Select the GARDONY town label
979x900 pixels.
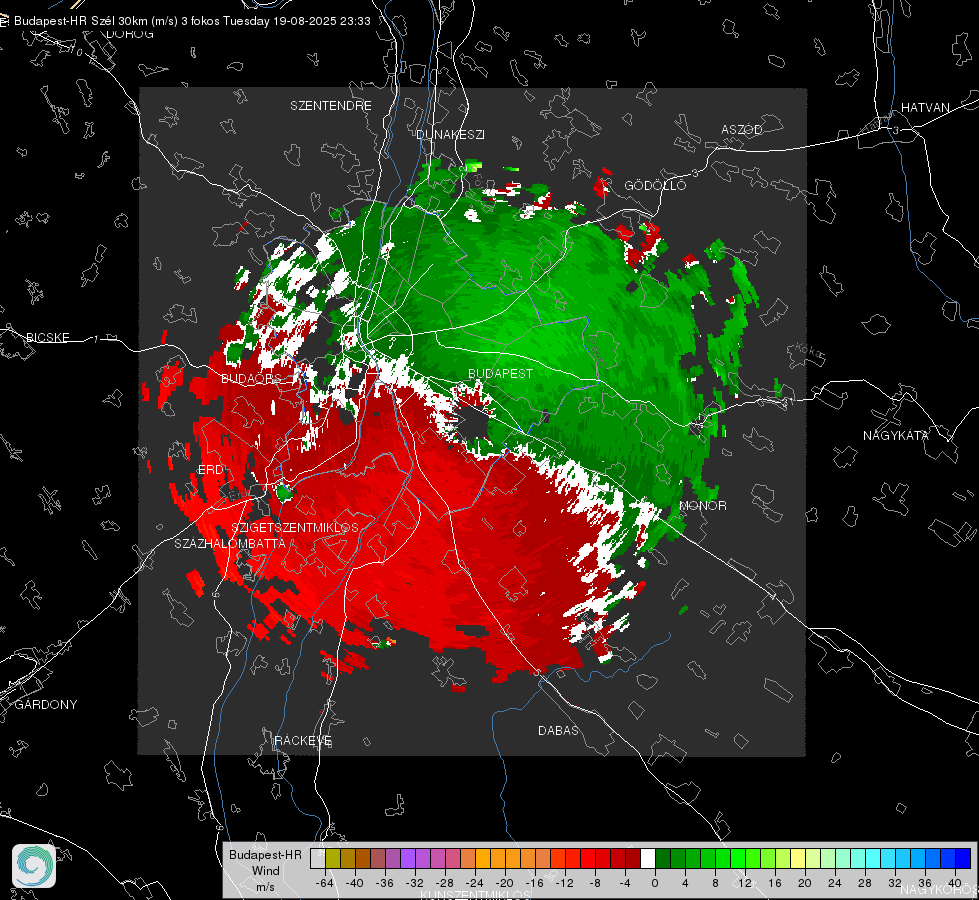tap(46, 704)
